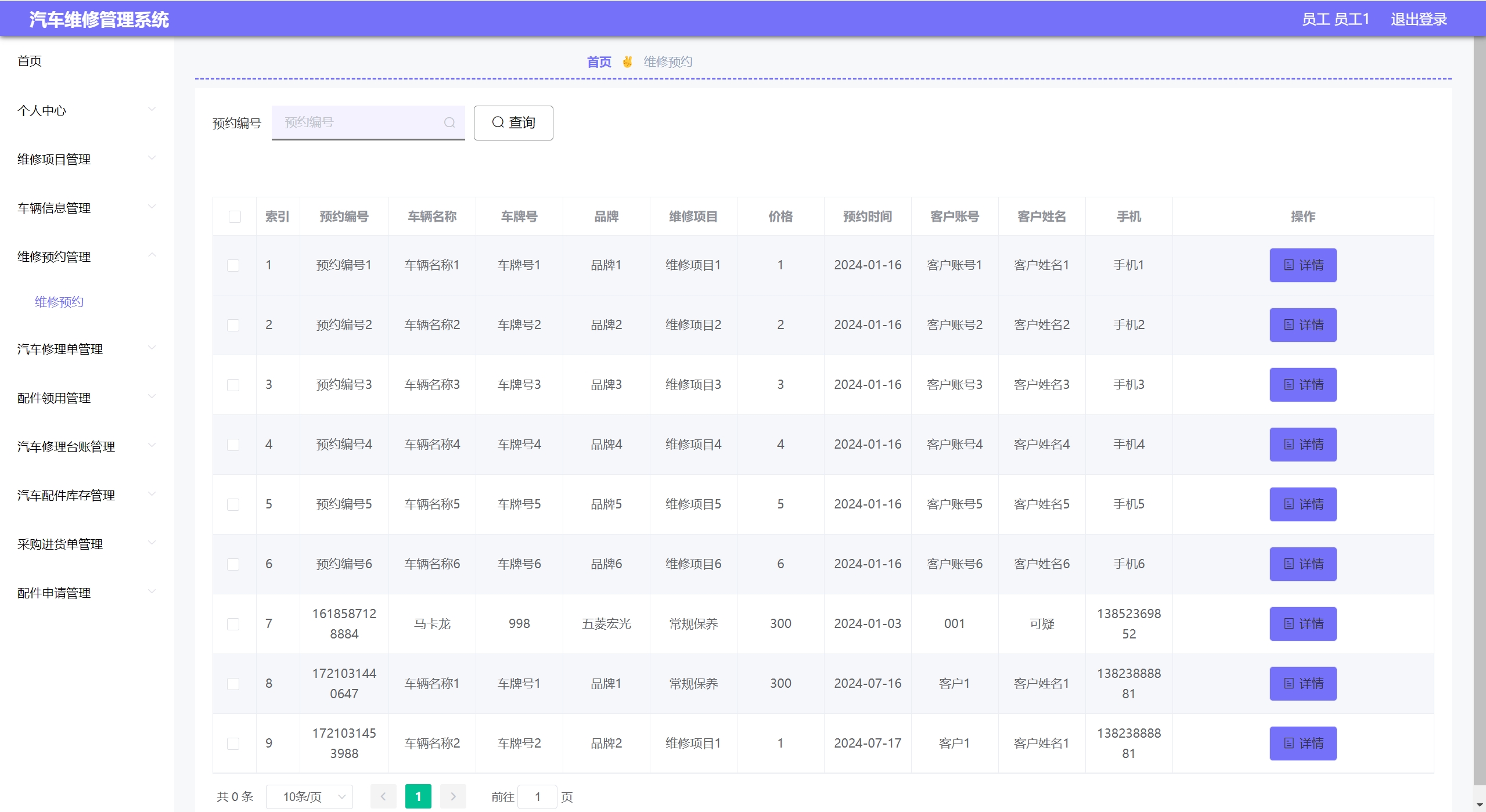Screen dimensions: 1486x812
Task: Open the 10条/页 page size dropdown
Action: (309, 796)
